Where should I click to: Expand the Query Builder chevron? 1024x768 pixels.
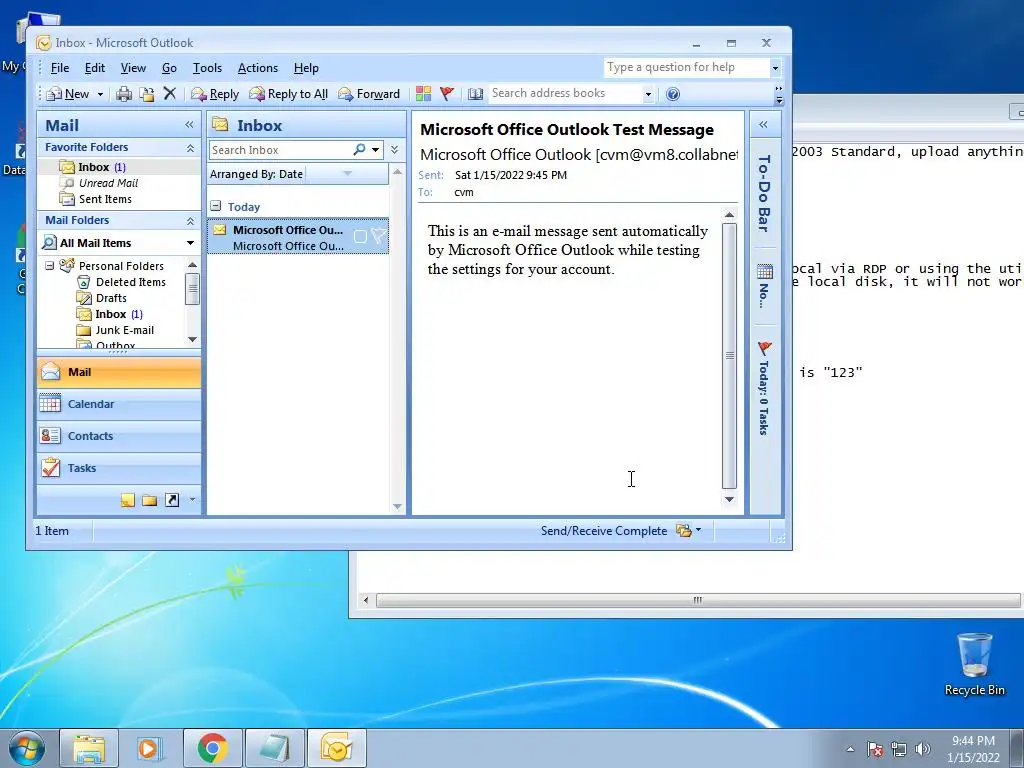click(394, 150)
